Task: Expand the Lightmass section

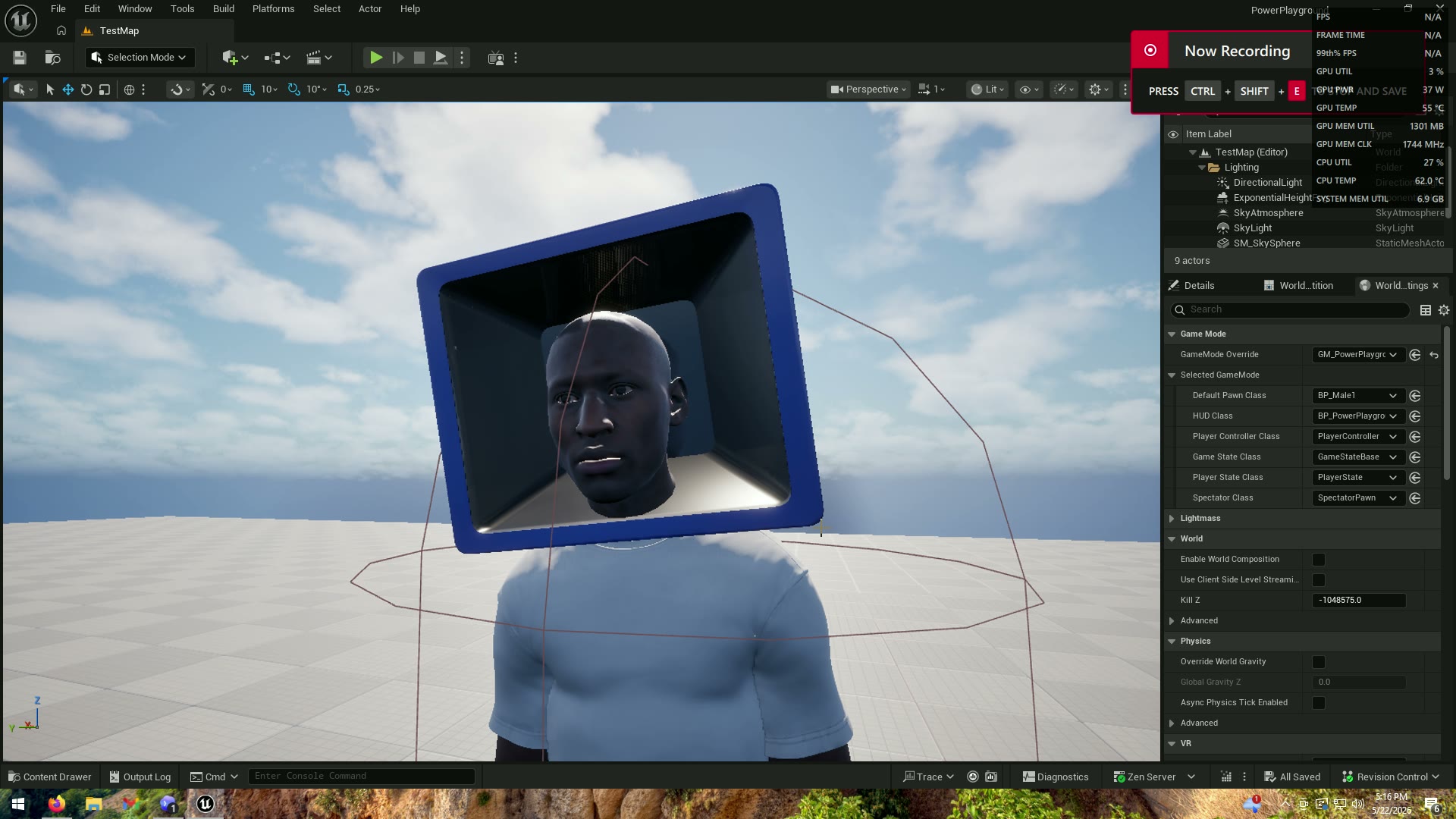Action: (1172, 519)
